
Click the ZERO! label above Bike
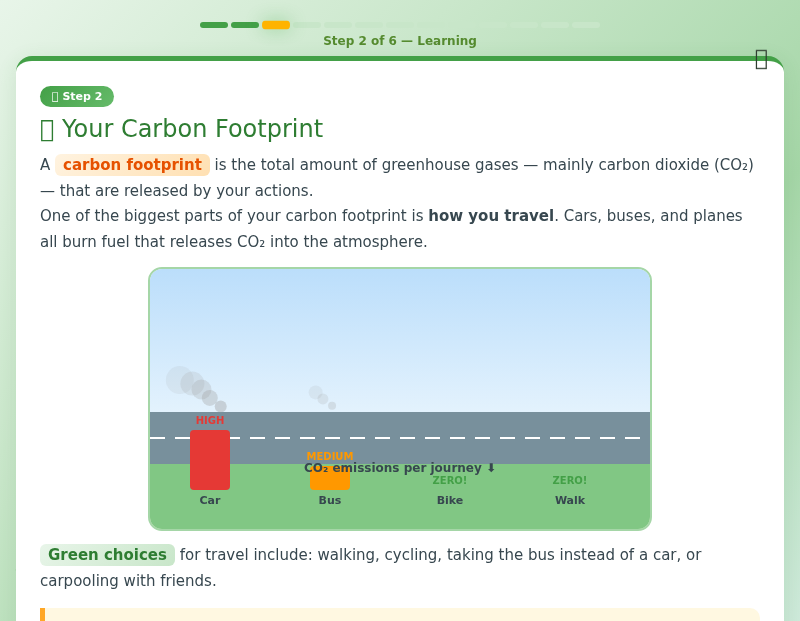pos(450,480)
